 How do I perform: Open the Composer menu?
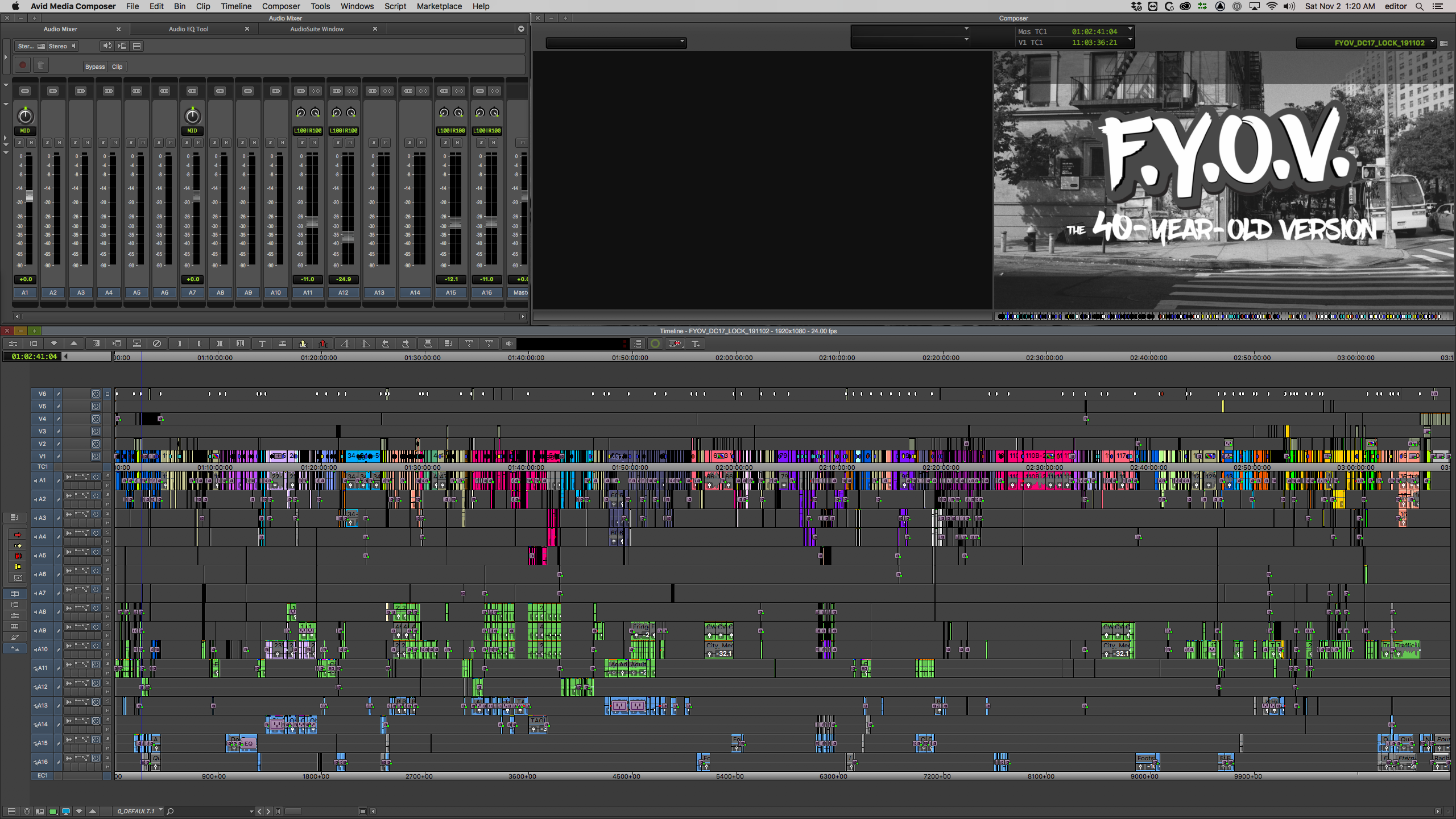[281, 6]
